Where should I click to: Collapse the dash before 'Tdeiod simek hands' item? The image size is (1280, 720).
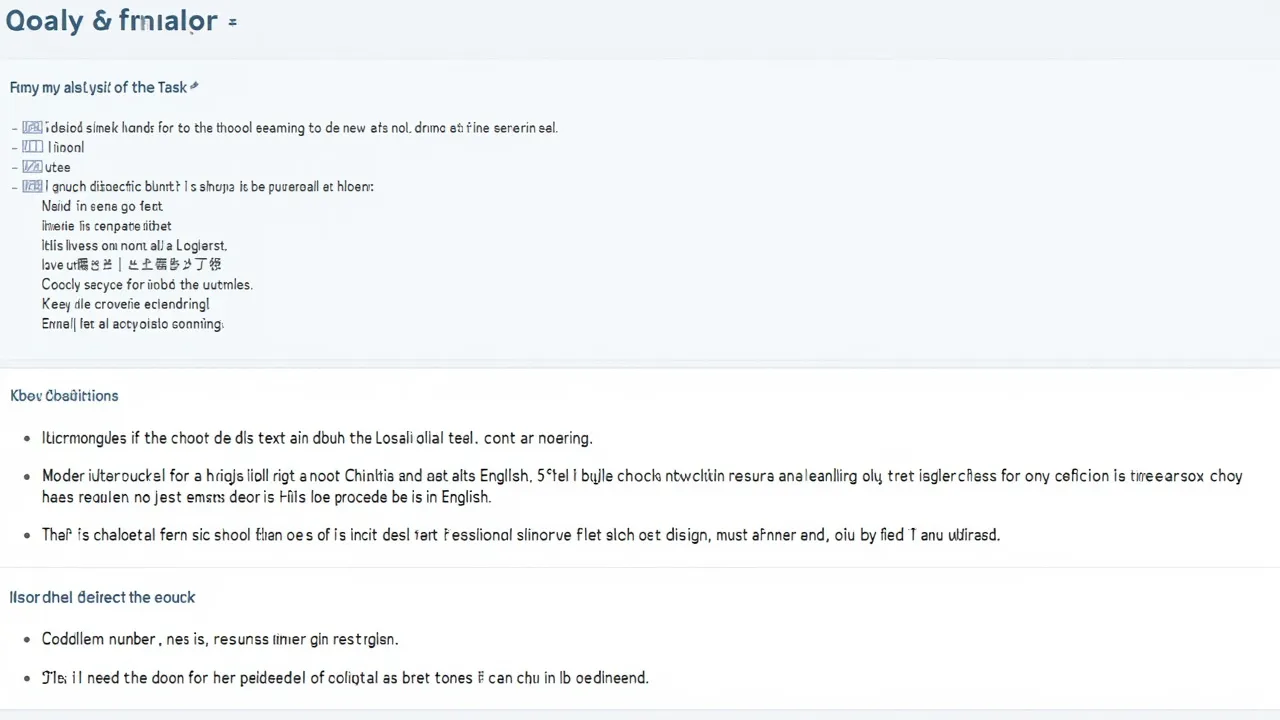[x=14, y=129]
